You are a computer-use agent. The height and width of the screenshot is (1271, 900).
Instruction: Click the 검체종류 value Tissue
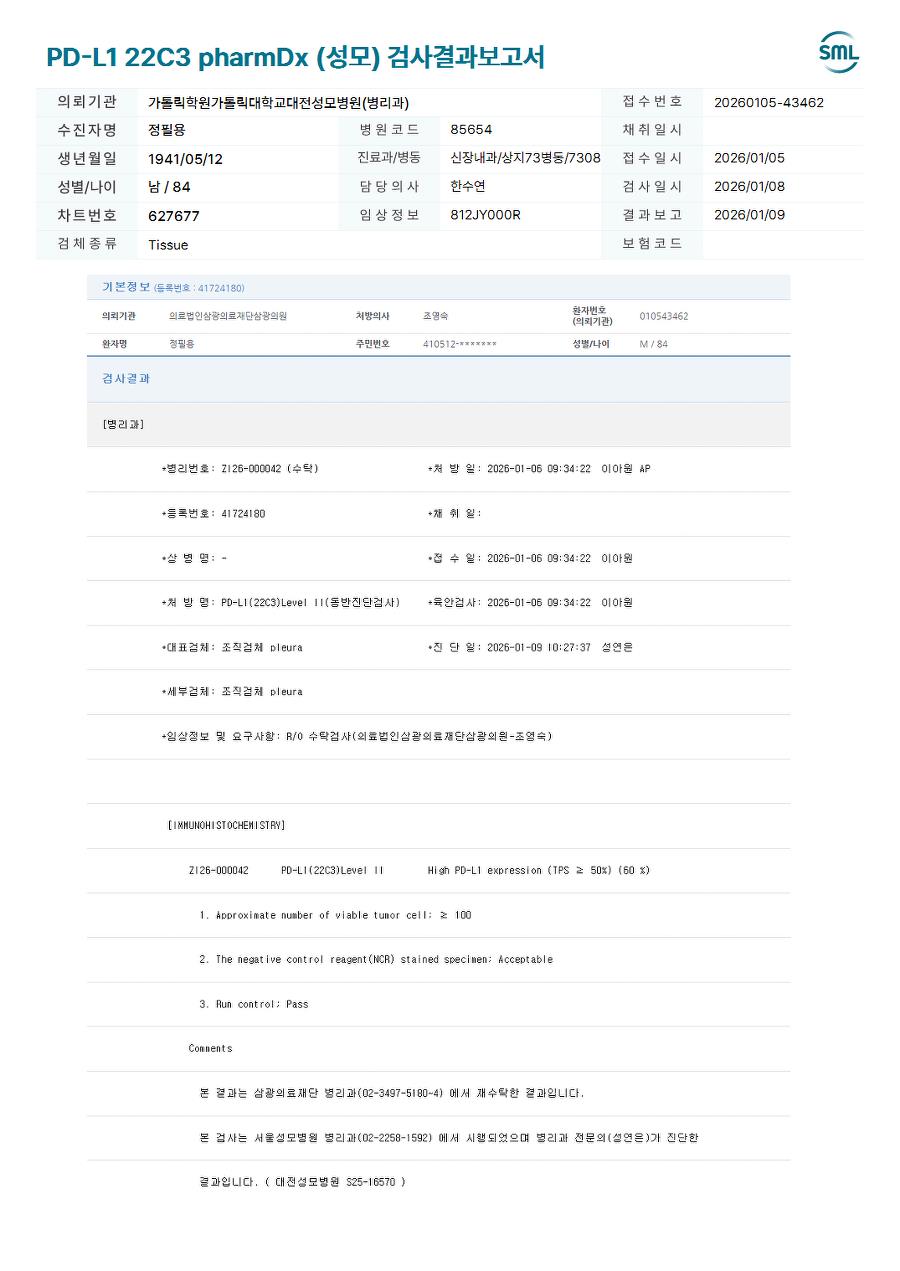click(168, 245)
